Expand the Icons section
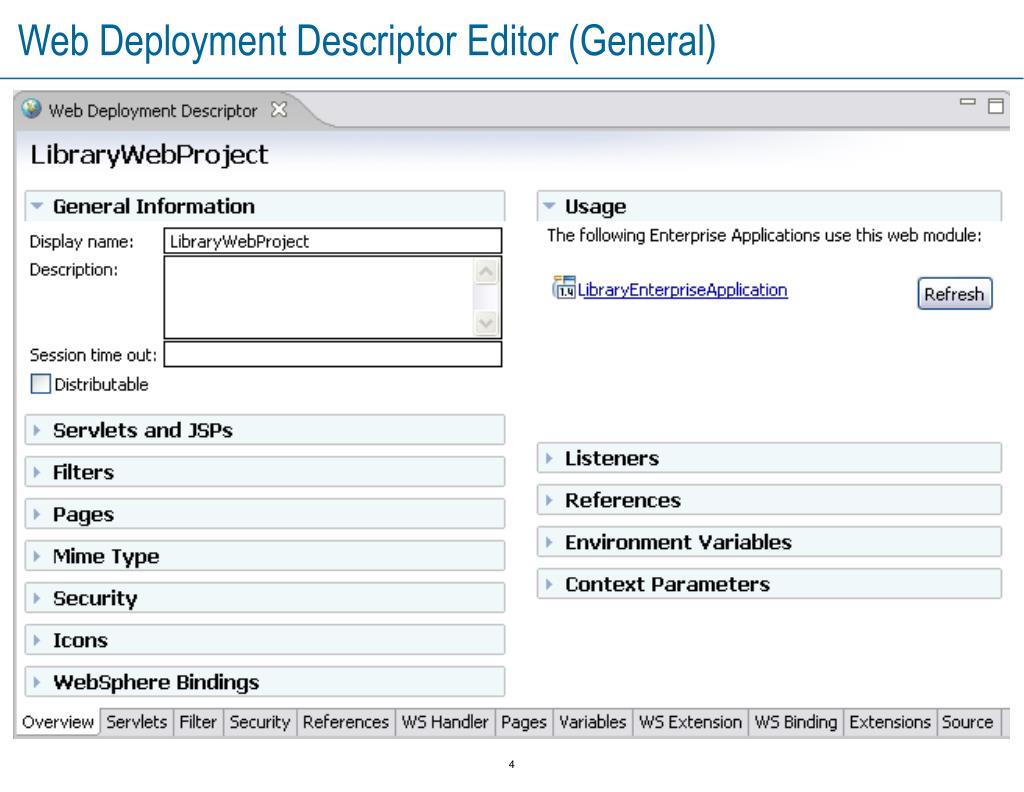 point(37,641)
